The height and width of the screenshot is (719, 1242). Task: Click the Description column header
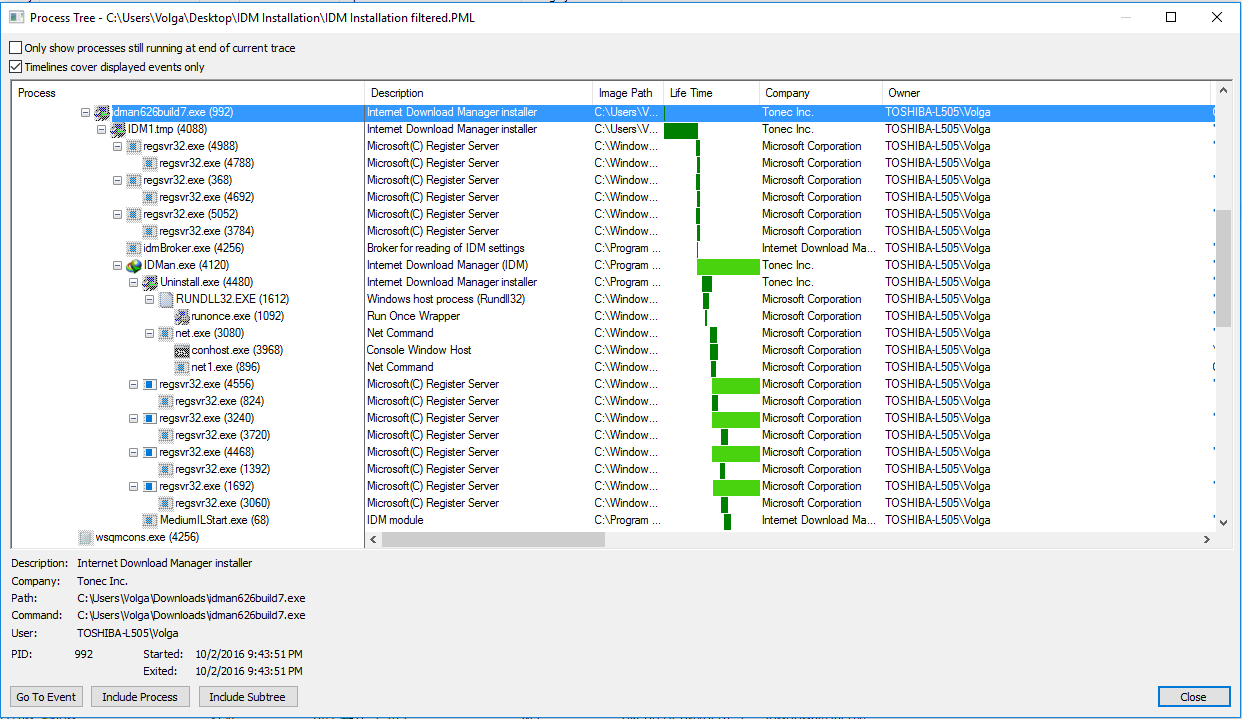click(479, 93)
